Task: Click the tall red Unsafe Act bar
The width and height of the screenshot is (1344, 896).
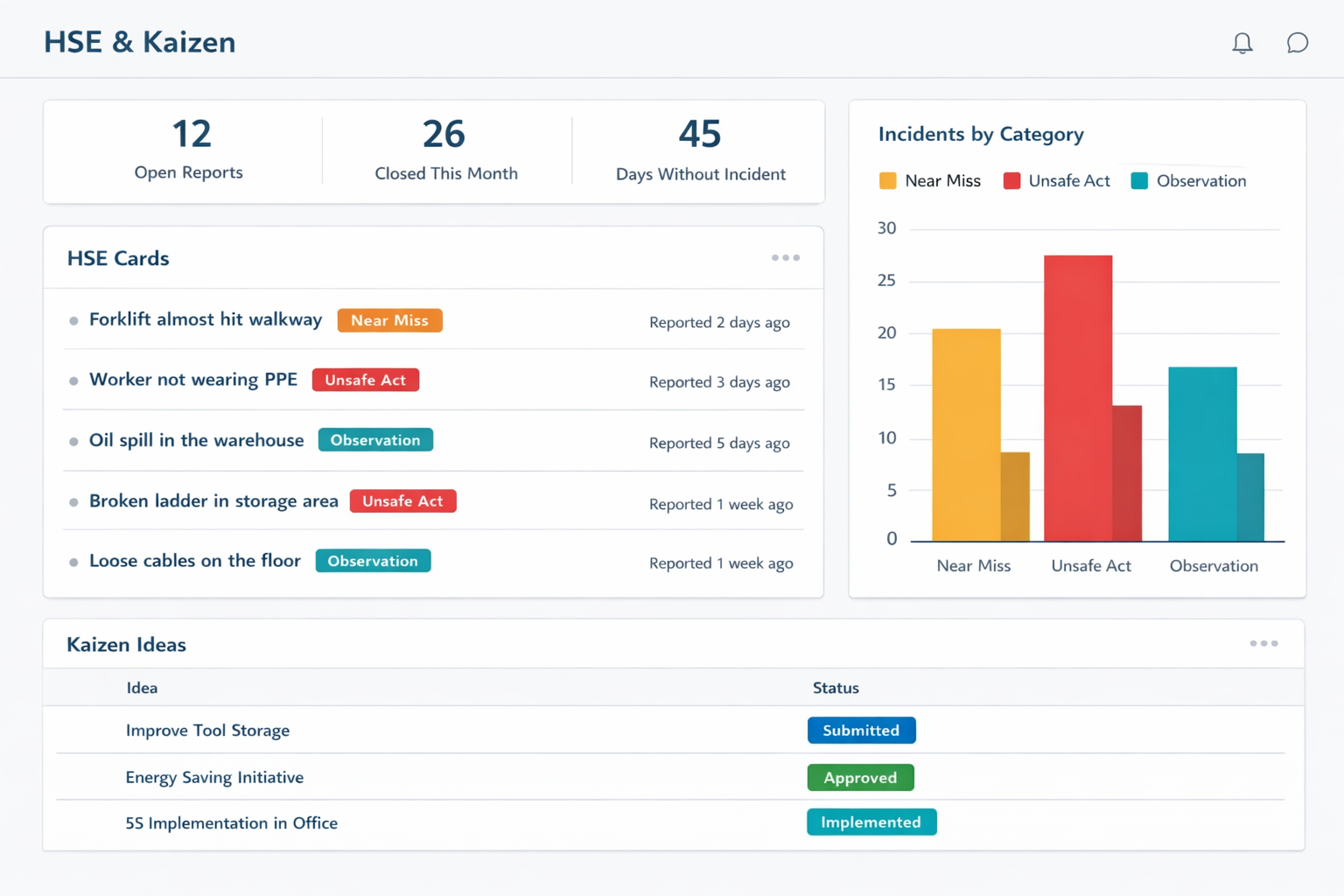Action: 1077,398
